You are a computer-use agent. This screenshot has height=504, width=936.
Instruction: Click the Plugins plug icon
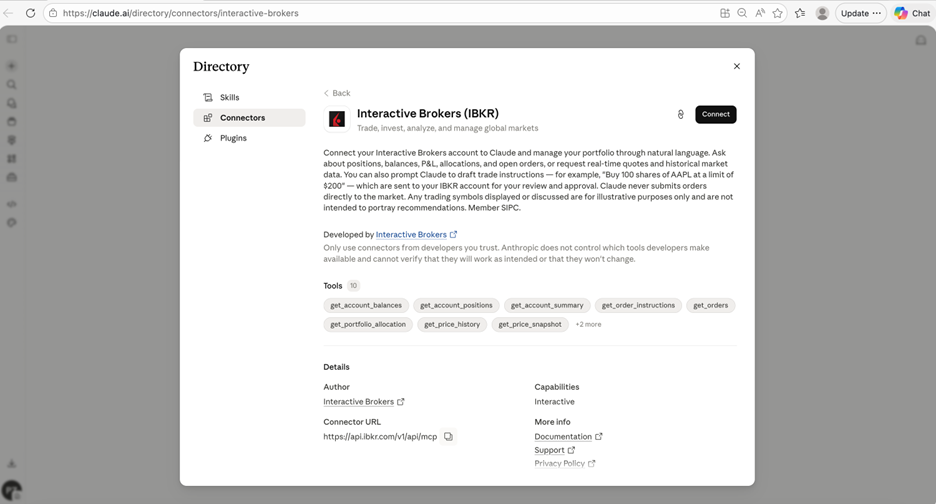point(208,138)
